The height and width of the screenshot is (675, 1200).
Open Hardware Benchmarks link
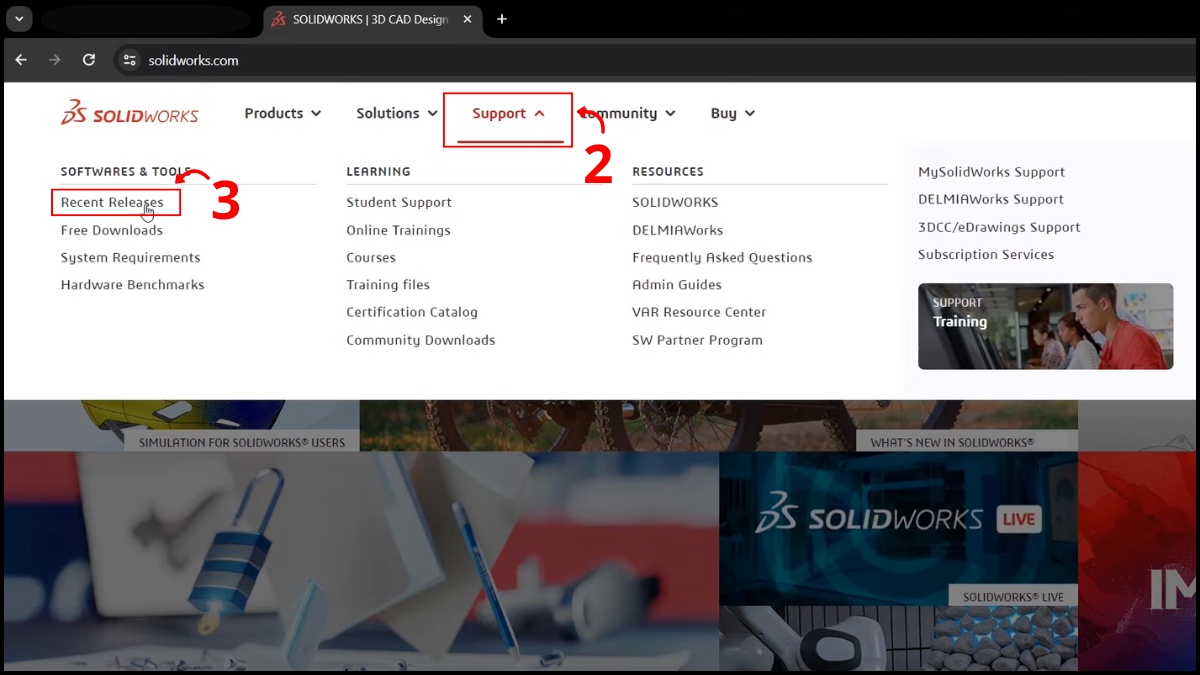pos(132,285)
